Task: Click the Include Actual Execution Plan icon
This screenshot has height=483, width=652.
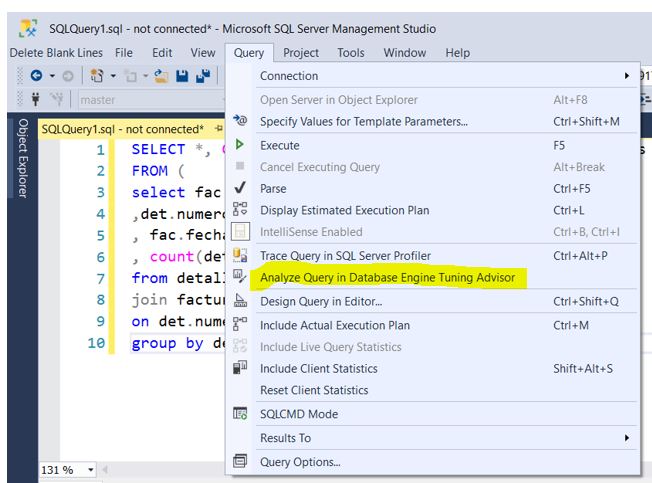Action: click(x=240, y=324)
